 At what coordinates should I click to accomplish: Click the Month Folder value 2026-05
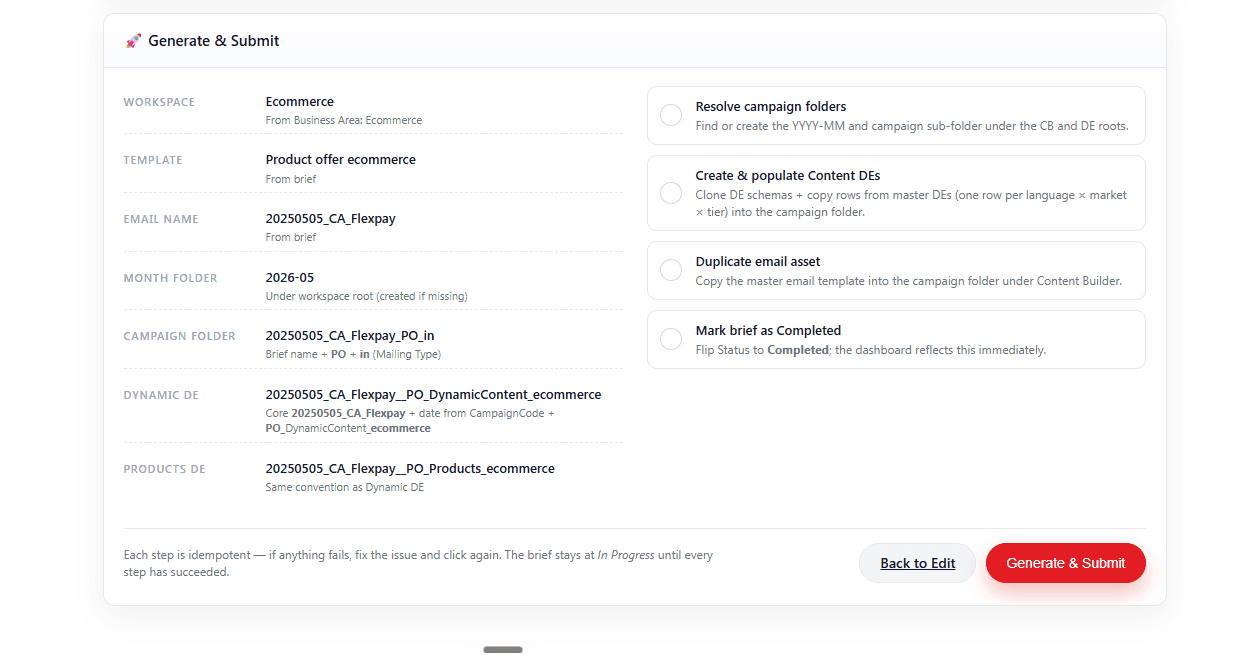pos(290,278)
